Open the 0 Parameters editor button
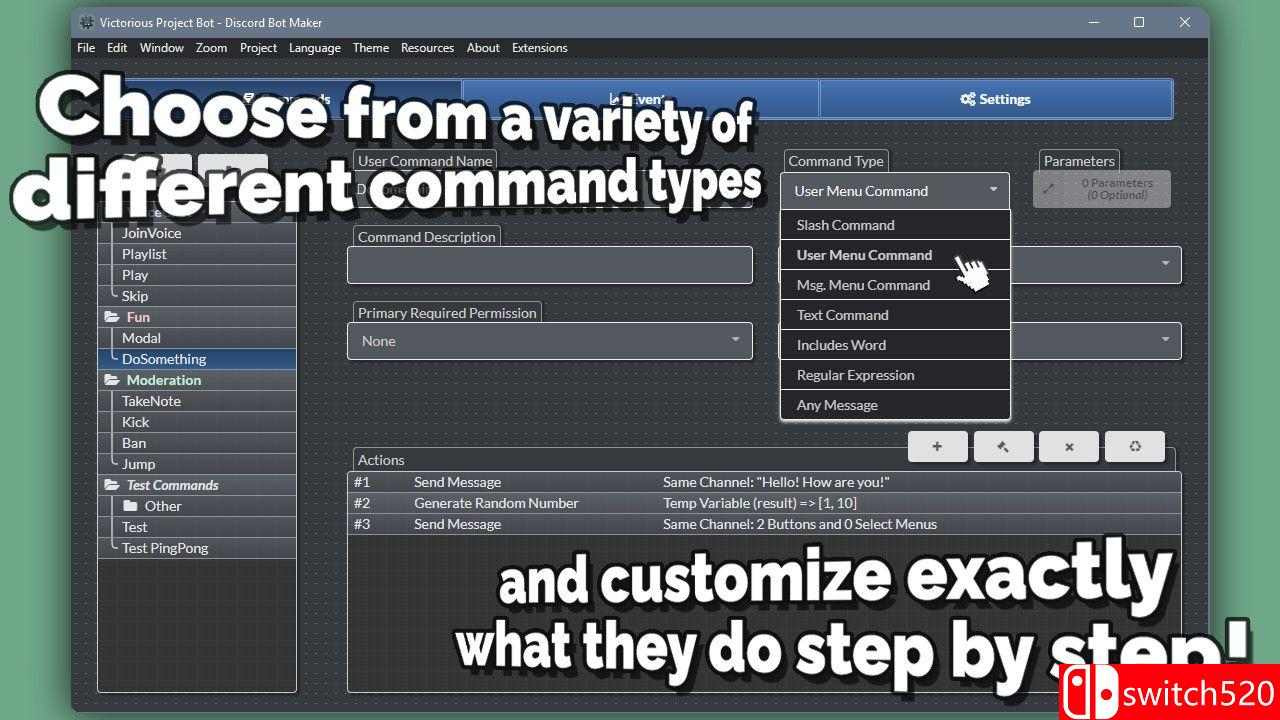Viewport: 1280px width, 720px height. tap(1101, 190)
